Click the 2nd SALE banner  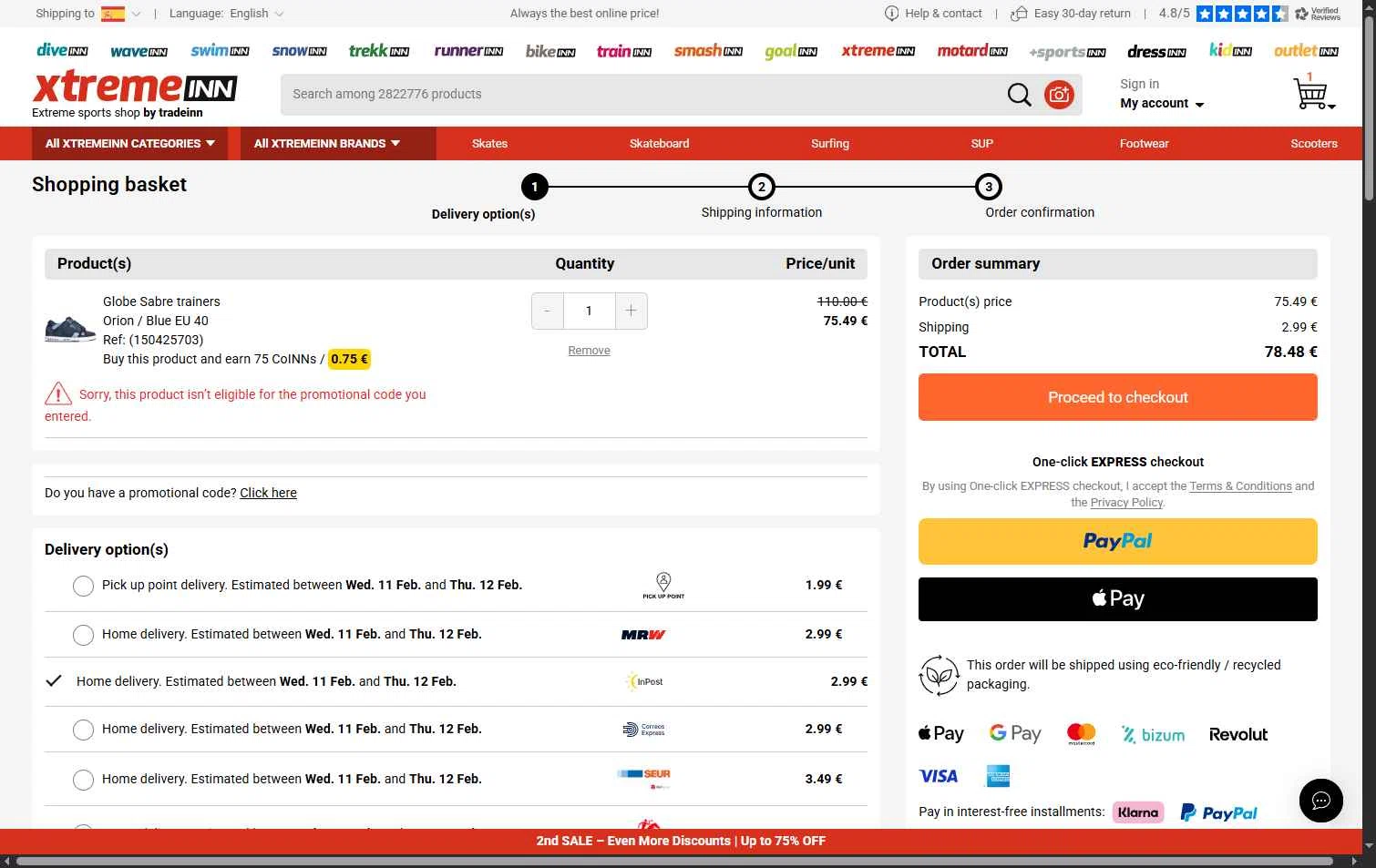[x=681, y=842]
